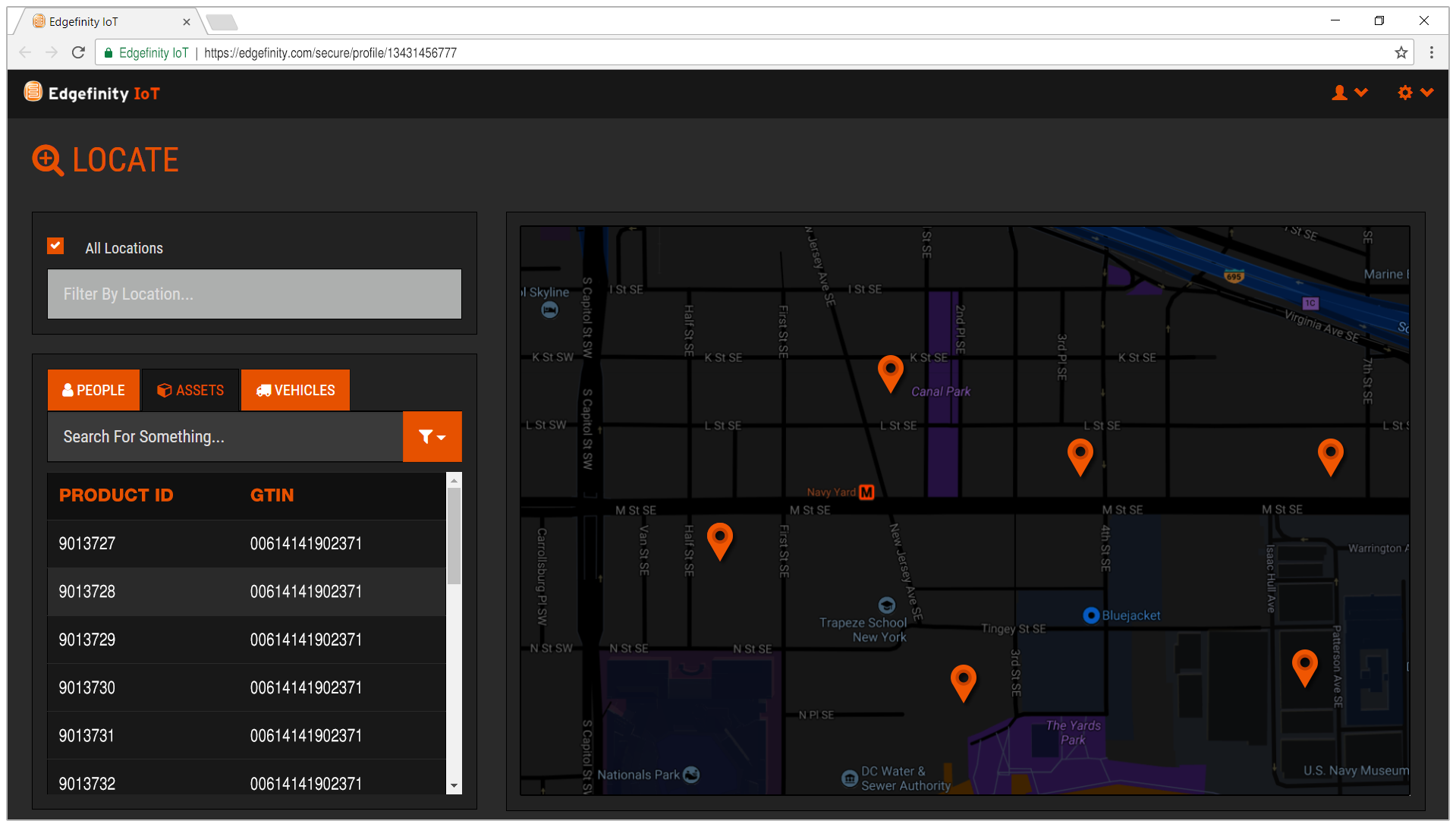The width and height of the screenshot is (1456, 827).
Task: Open the settings gear menu
Action: click(1415, 93)
